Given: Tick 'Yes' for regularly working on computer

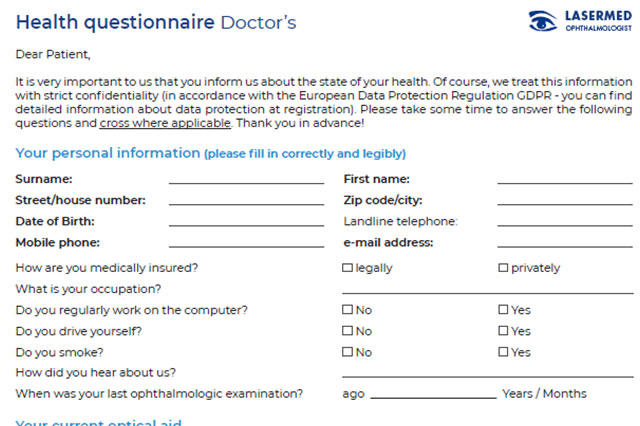Looking at the screenshot, I should pyautogui.click(x=503, y=310).
